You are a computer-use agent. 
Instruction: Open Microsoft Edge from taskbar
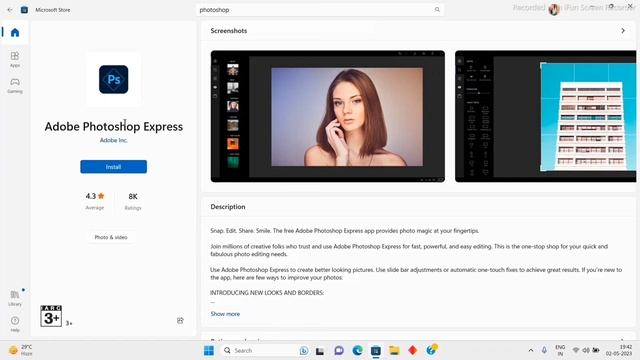coord(358,351)
